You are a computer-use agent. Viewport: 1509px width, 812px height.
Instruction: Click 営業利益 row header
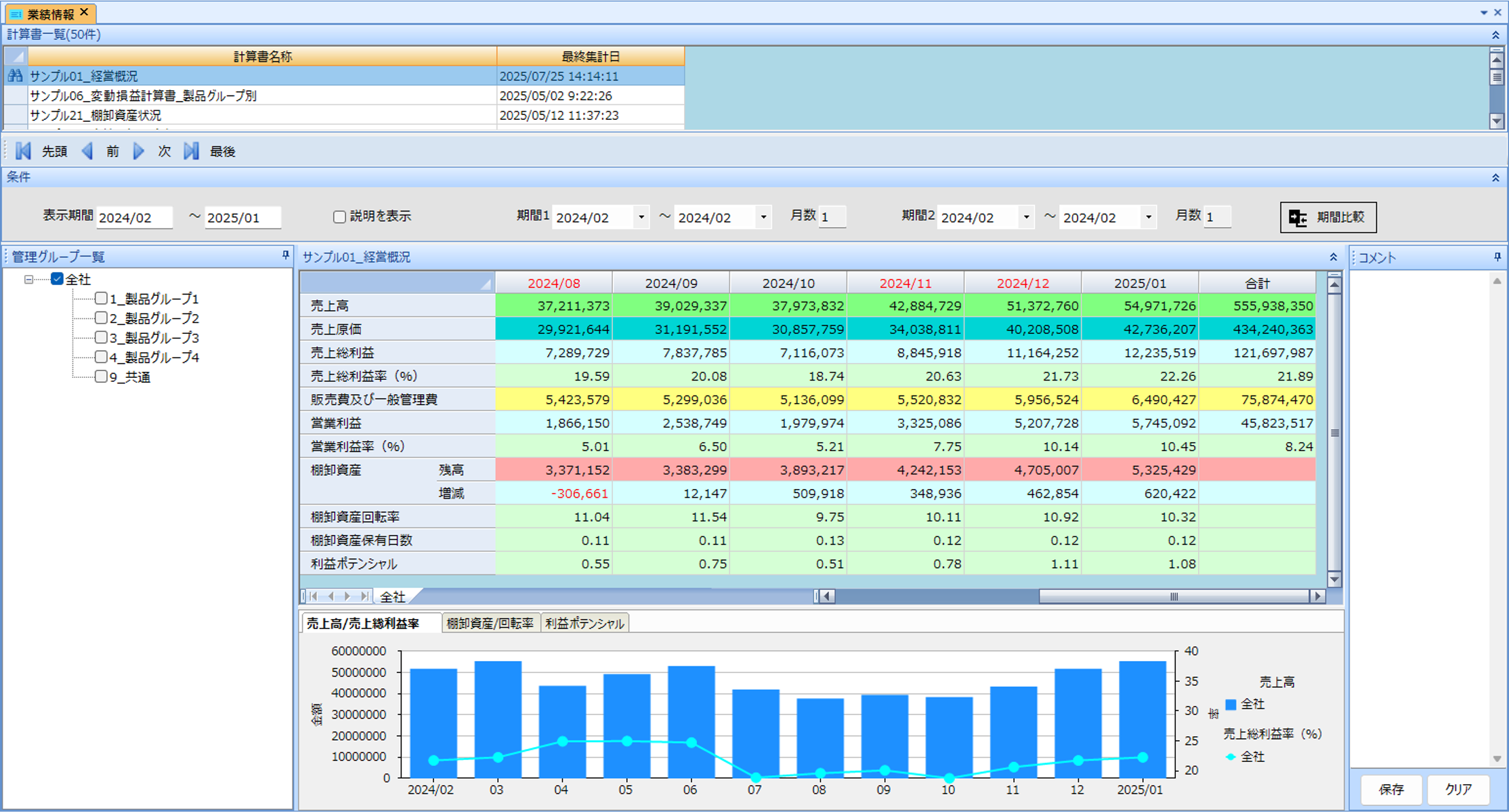398,423
